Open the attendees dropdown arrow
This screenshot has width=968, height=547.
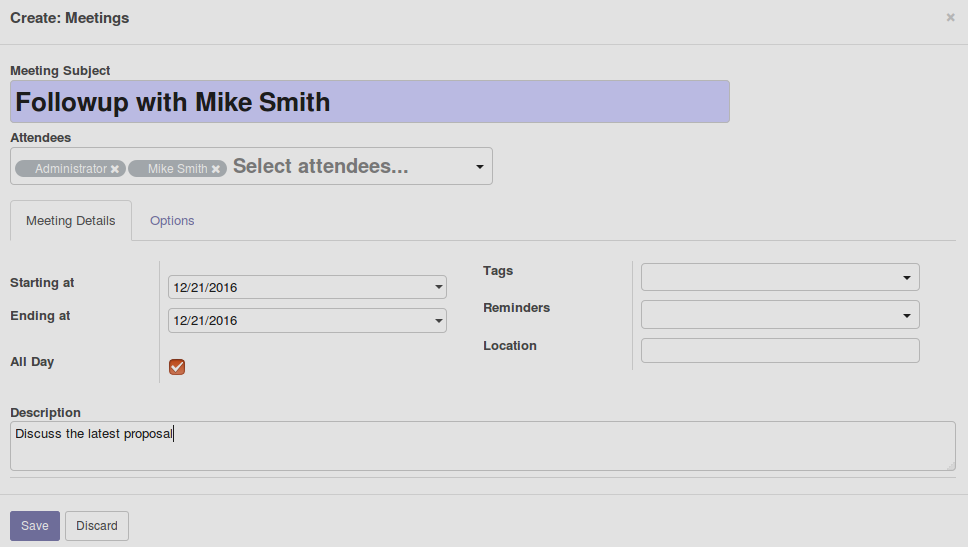(x=480, y=167)
